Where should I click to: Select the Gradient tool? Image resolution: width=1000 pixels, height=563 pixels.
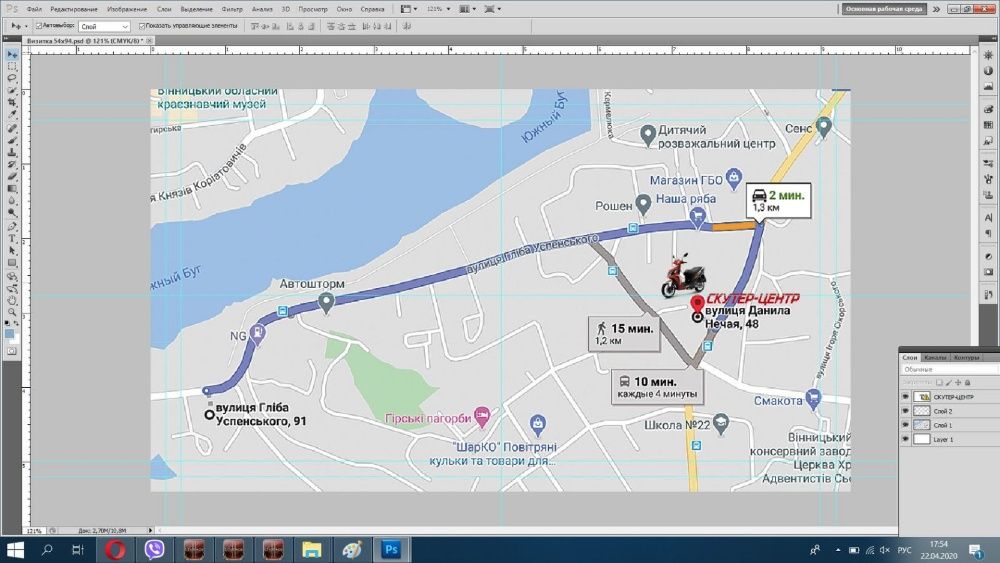tap(12, 189)
